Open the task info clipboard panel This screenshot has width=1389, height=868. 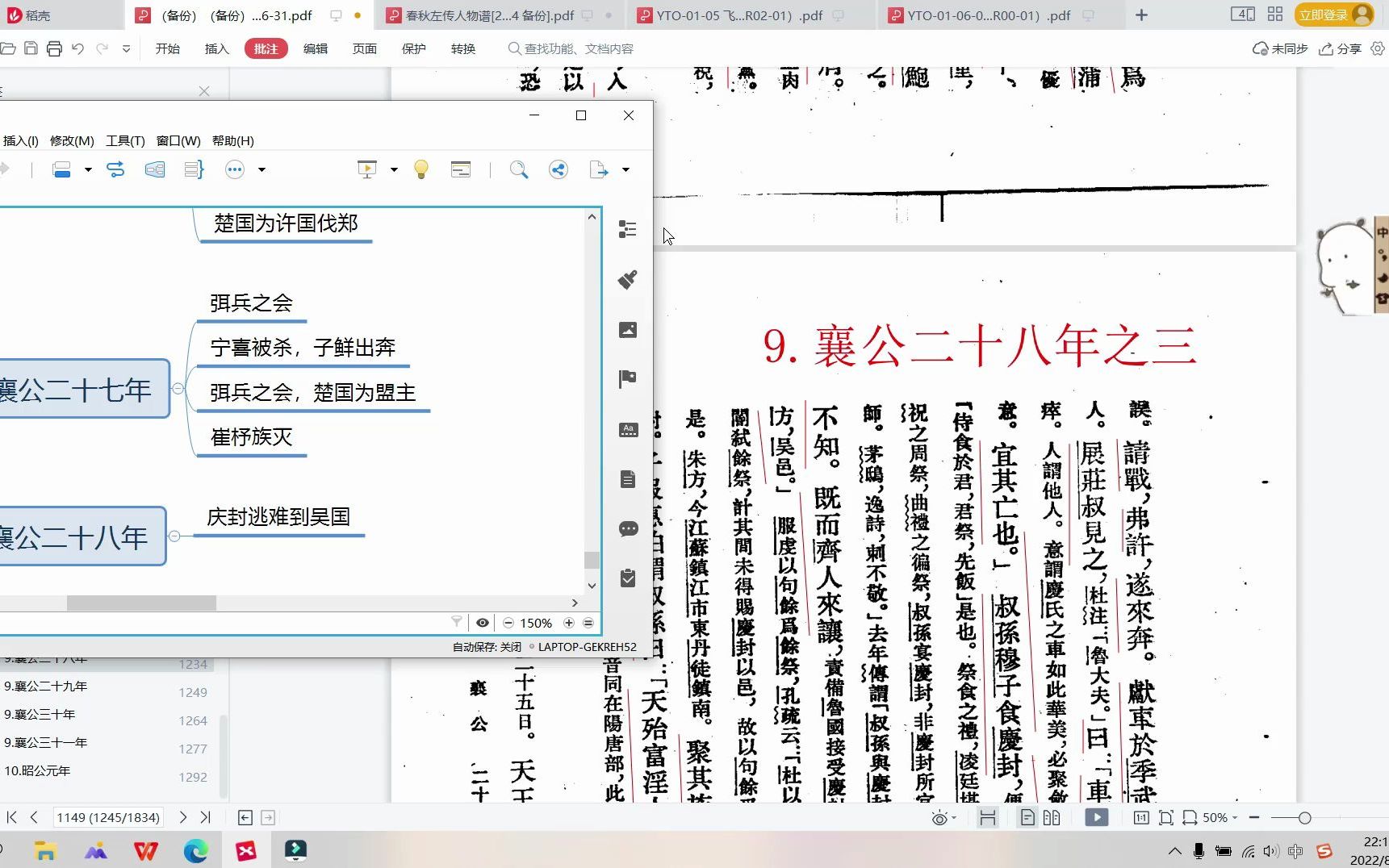pos(628,578)
